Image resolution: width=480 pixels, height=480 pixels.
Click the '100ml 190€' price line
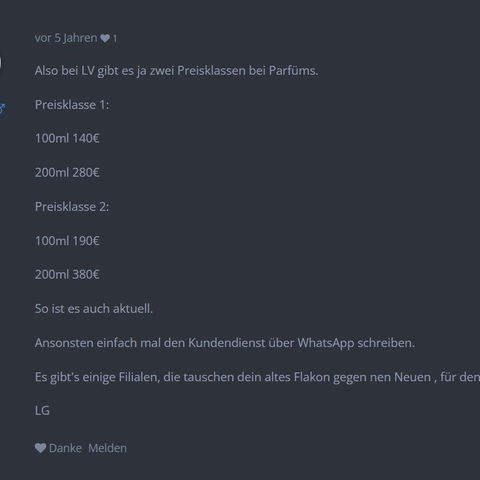[x=67, y=241]
